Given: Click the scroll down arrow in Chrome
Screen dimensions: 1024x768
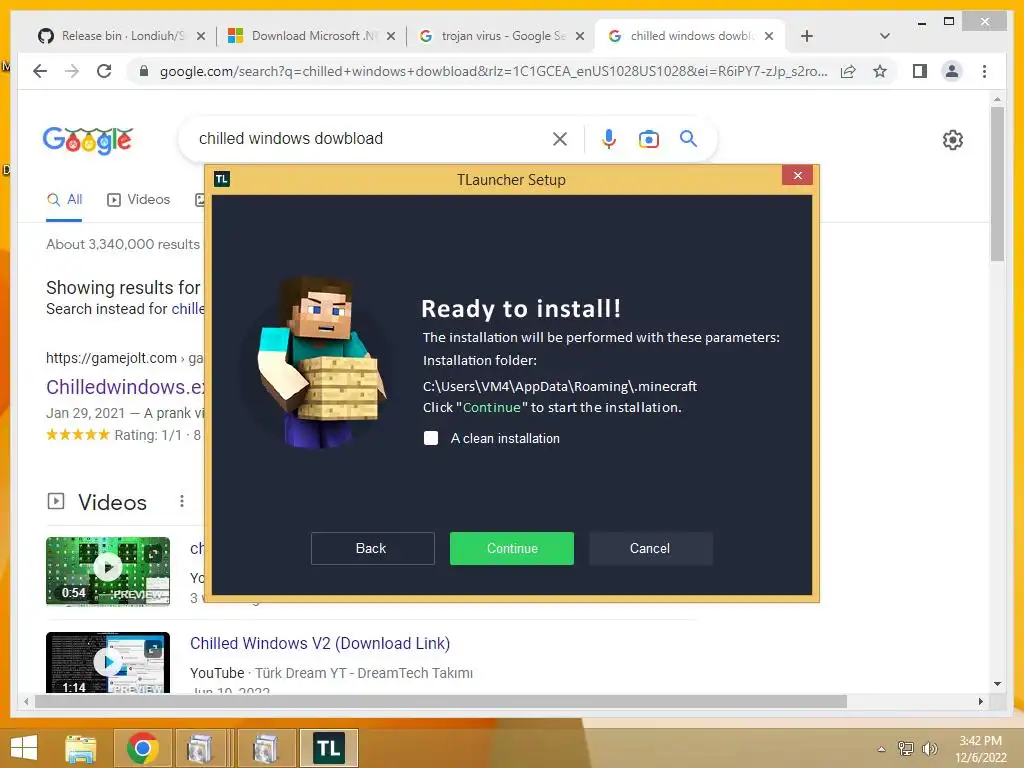Looking at the screenshot, I should tap(997, 684).
